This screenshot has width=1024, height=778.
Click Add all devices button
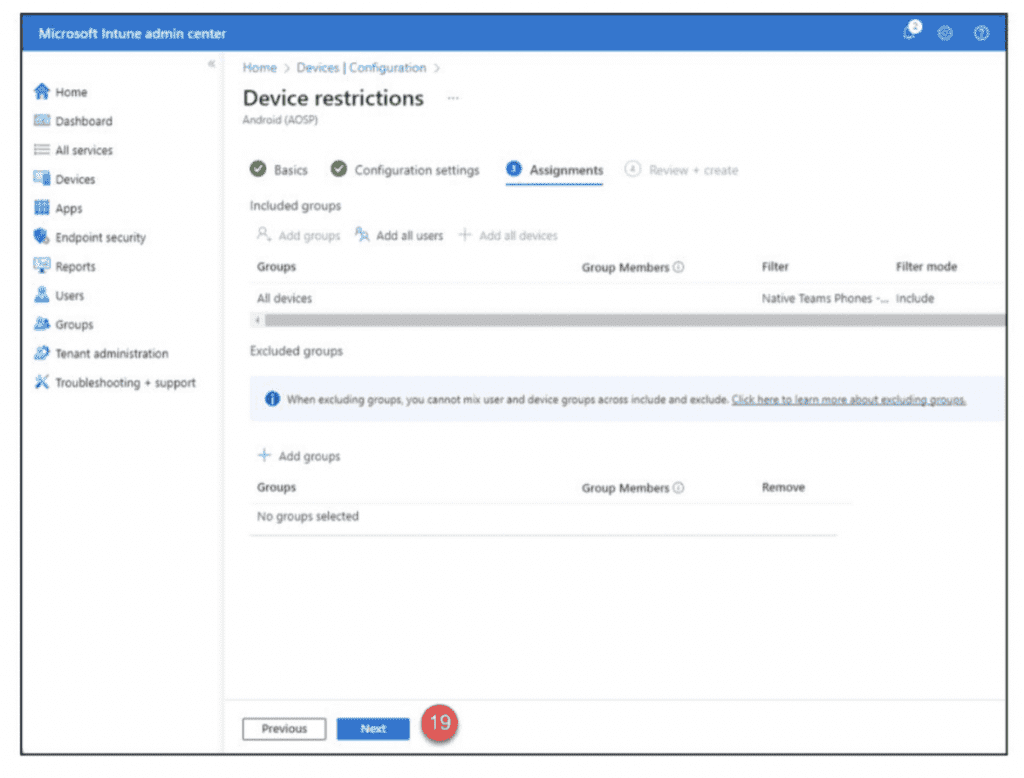coord(508,235)
